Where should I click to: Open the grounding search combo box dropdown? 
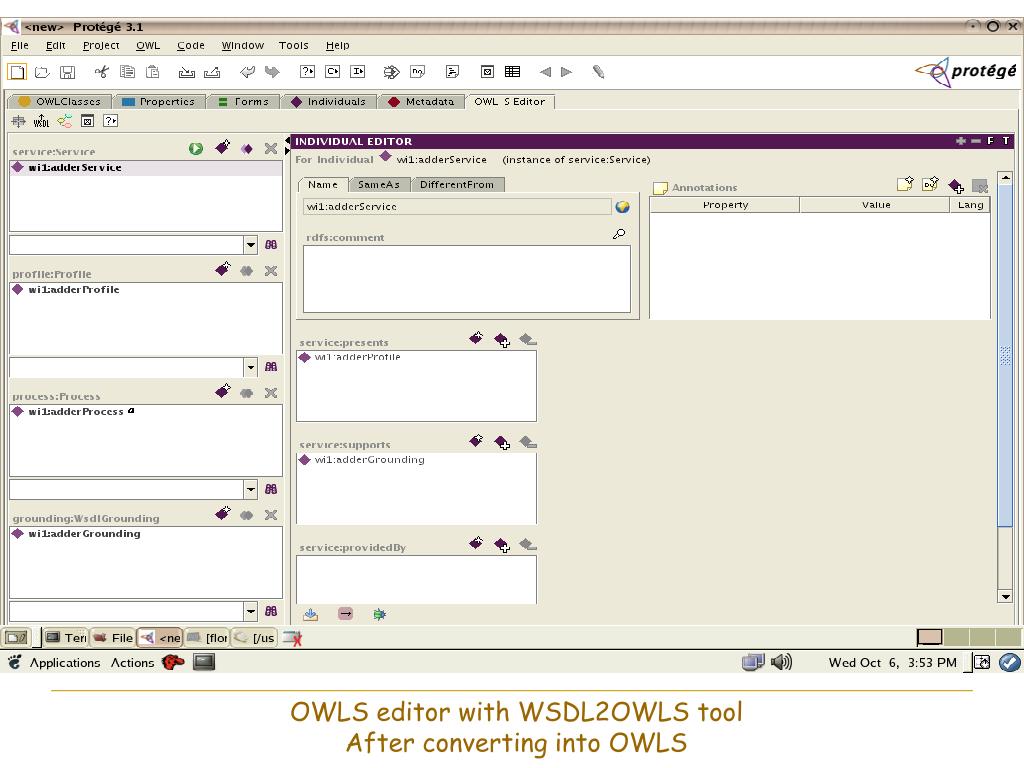(x=251, y=611)
